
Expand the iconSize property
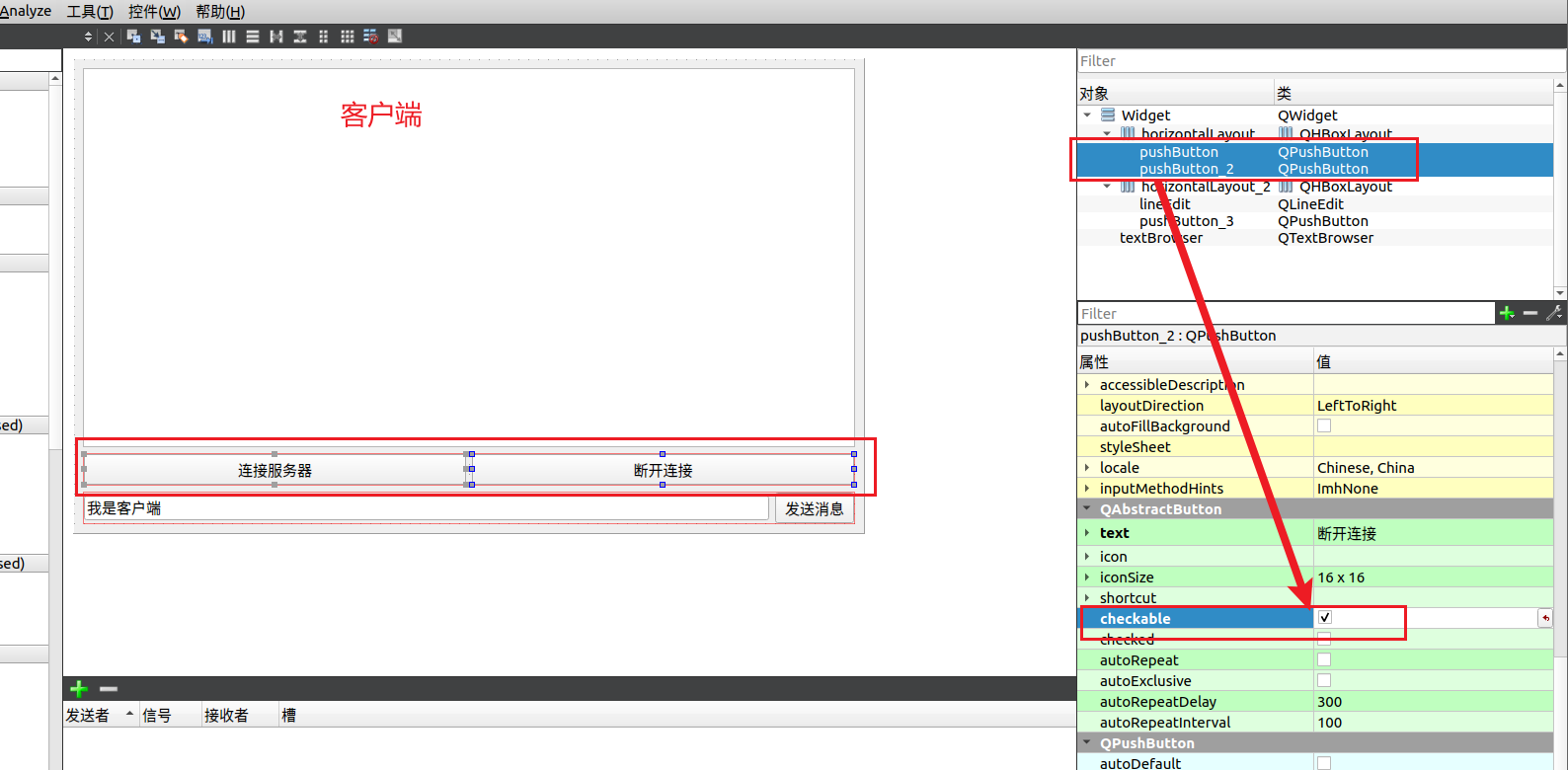tap(1087, 577)
